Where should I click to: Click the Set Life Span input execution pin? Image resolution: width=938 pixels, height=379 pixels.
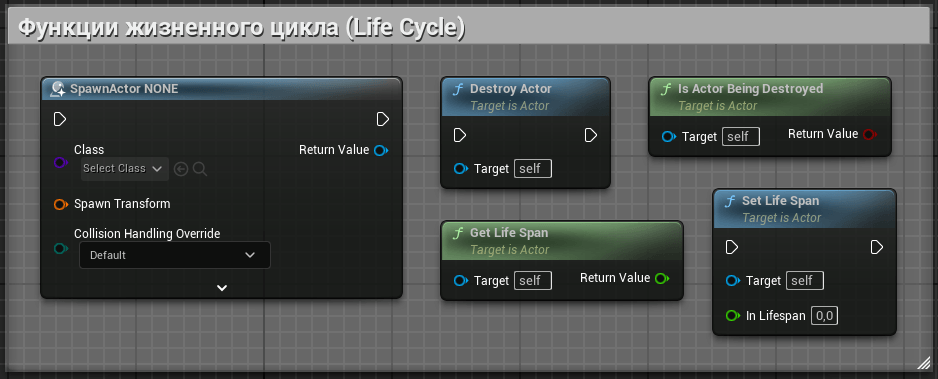click(732, 247)
